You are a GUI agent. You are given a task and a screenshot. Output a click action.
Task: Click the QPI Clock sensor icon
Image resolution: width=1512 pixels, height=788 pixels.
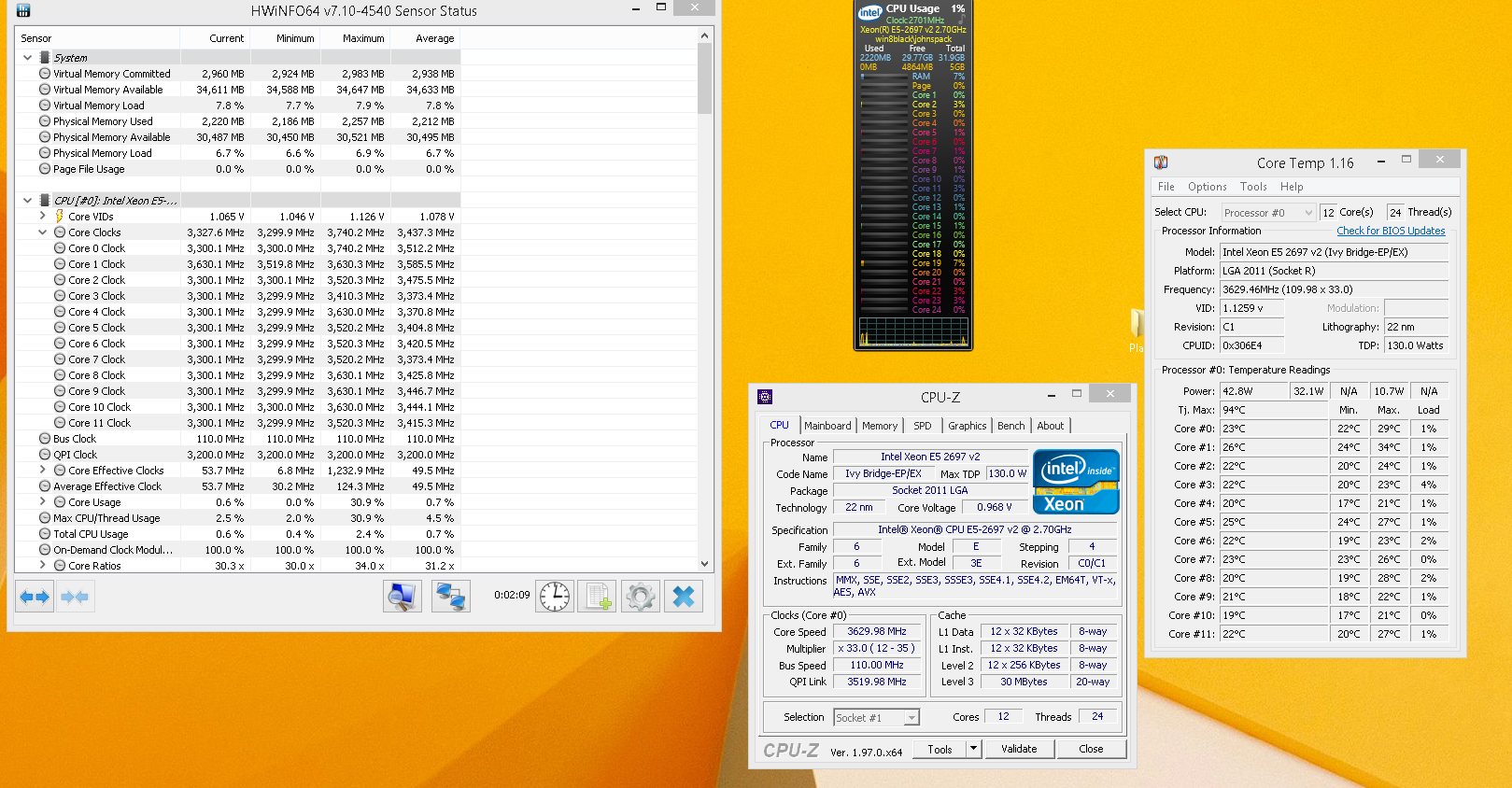(x=45, y=455)
